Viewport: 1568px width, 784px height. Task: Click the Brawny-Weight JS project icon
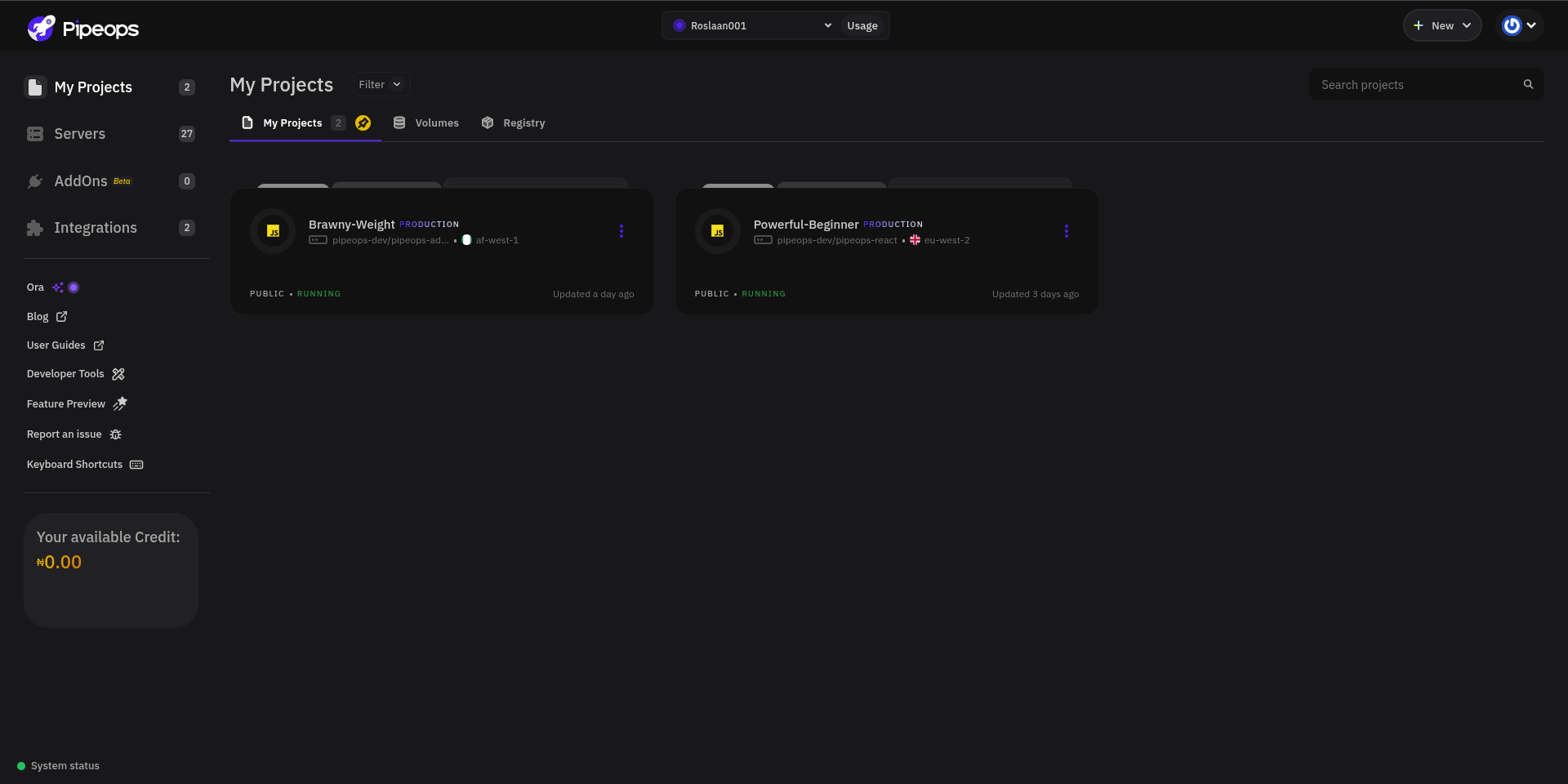tap(273, 231)
